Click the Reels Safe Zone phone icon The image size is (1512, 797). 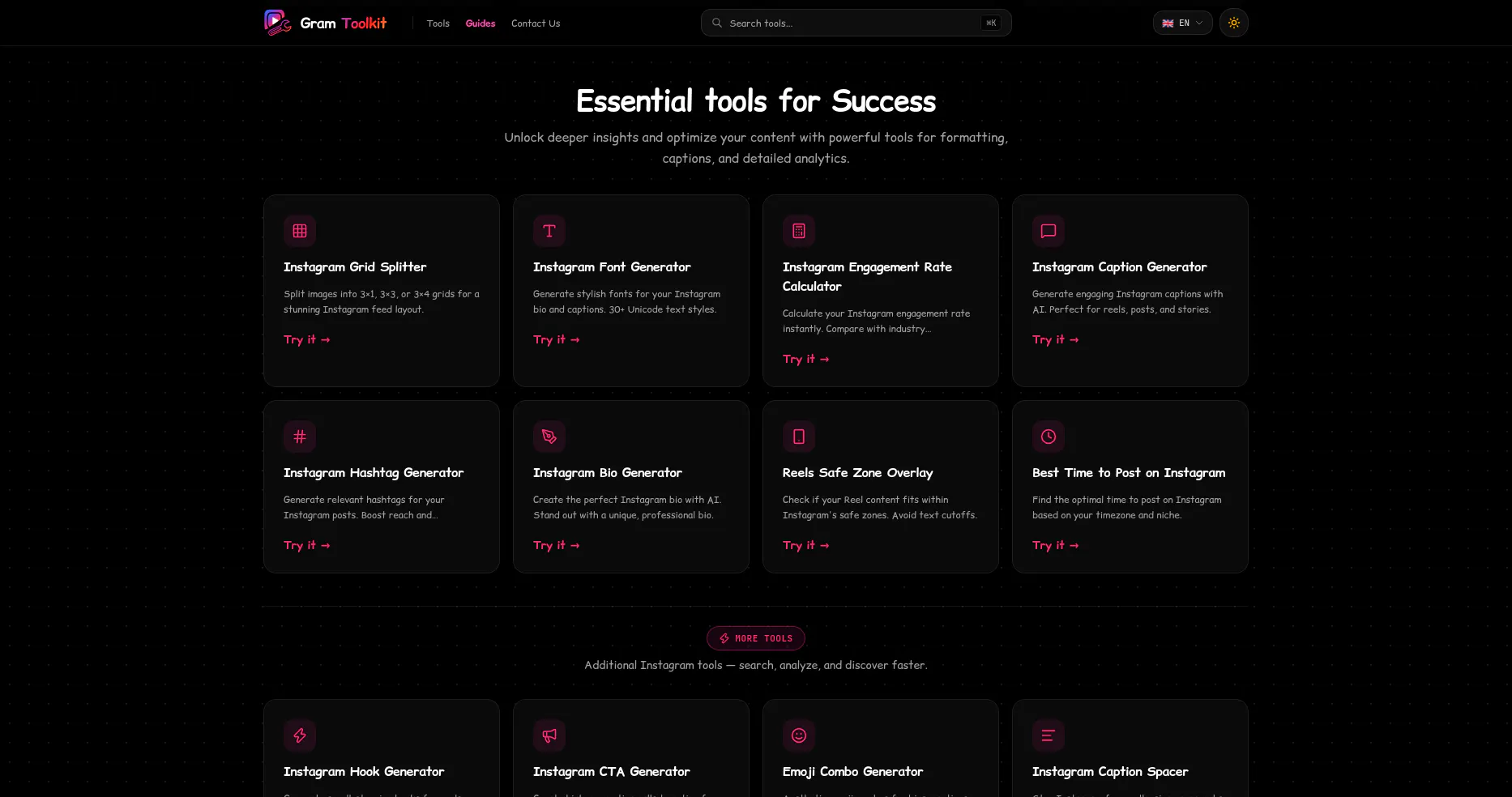click(x=799, y=437)
